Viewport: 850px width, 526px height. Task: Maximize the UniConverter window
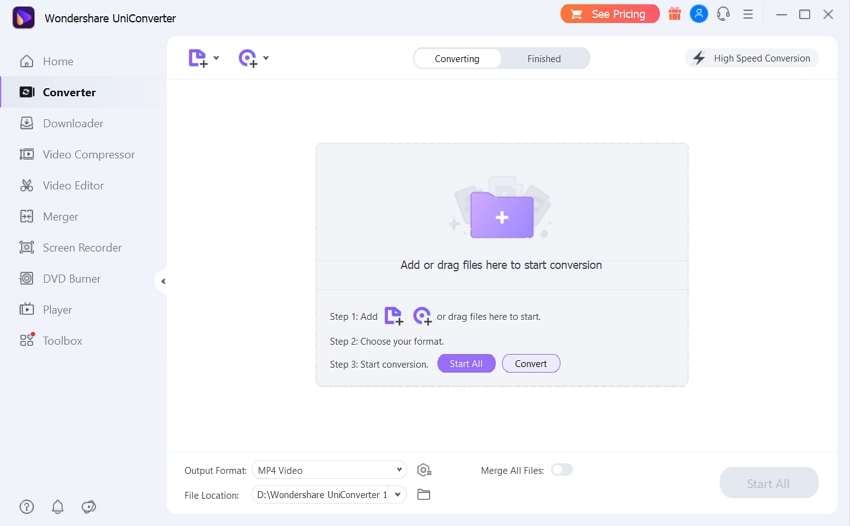pos(804,15)
